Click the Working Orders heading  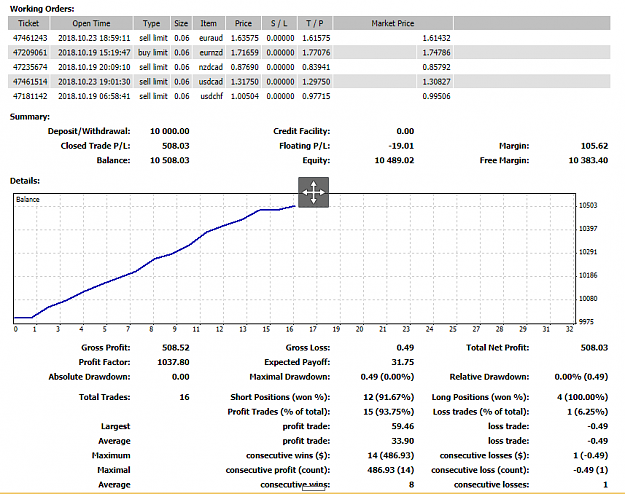(42, 9)
